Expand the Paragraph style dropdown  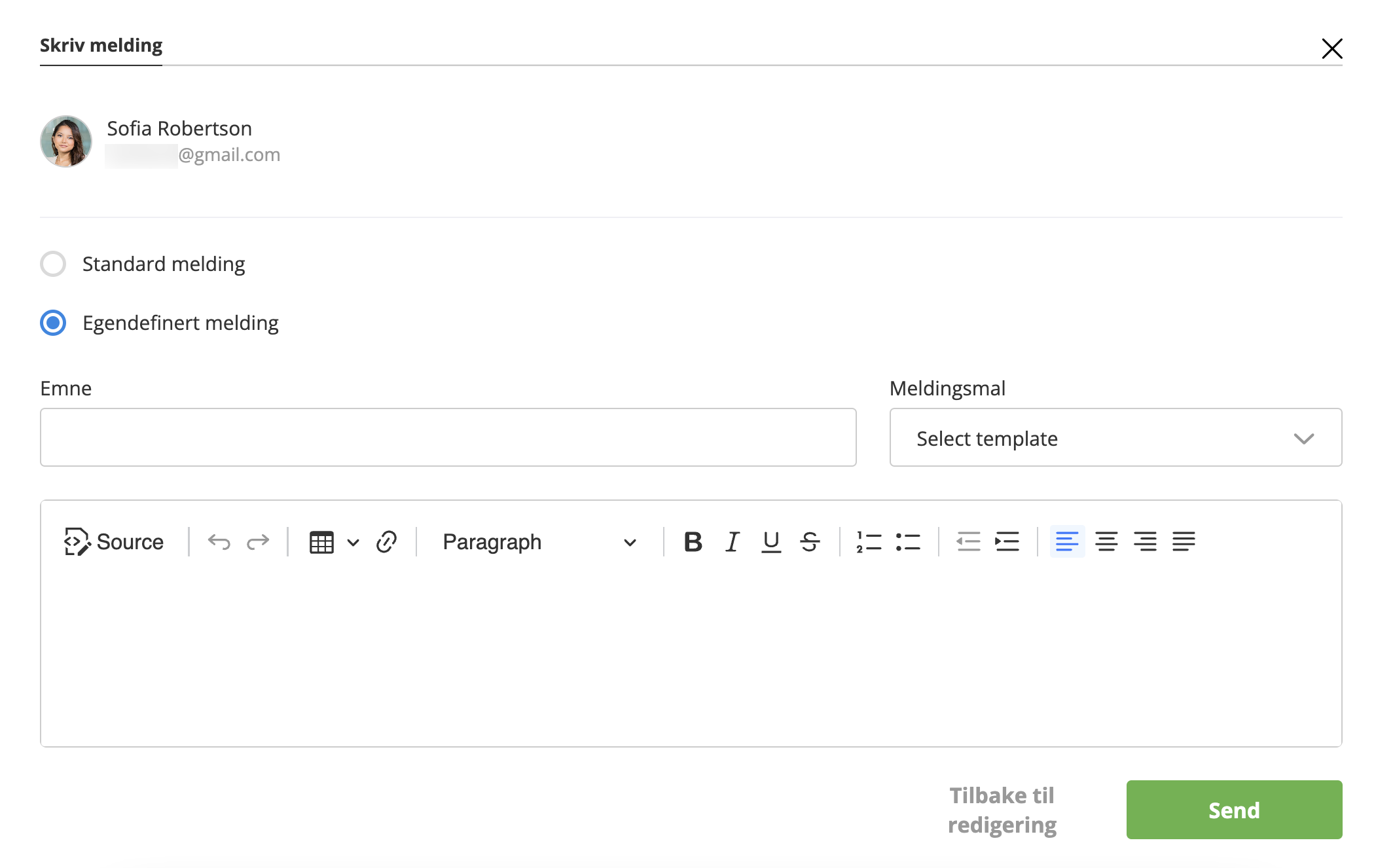click(539, 542)
